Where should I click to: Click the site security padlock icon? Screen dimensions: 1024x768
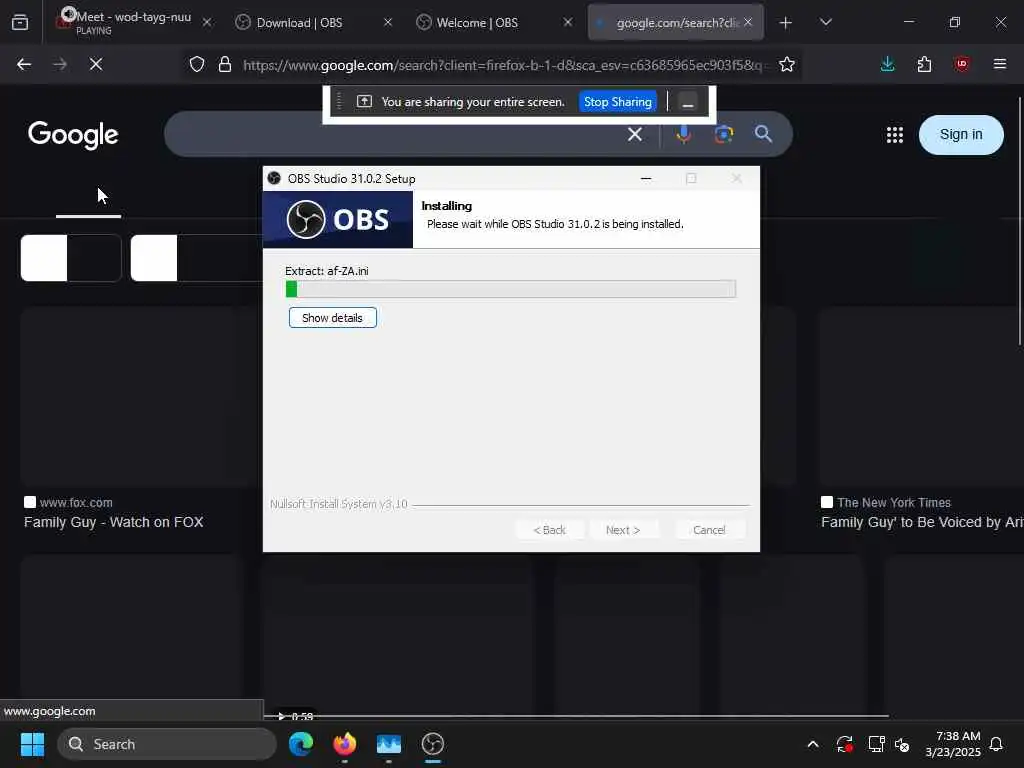tap(225, 64)
